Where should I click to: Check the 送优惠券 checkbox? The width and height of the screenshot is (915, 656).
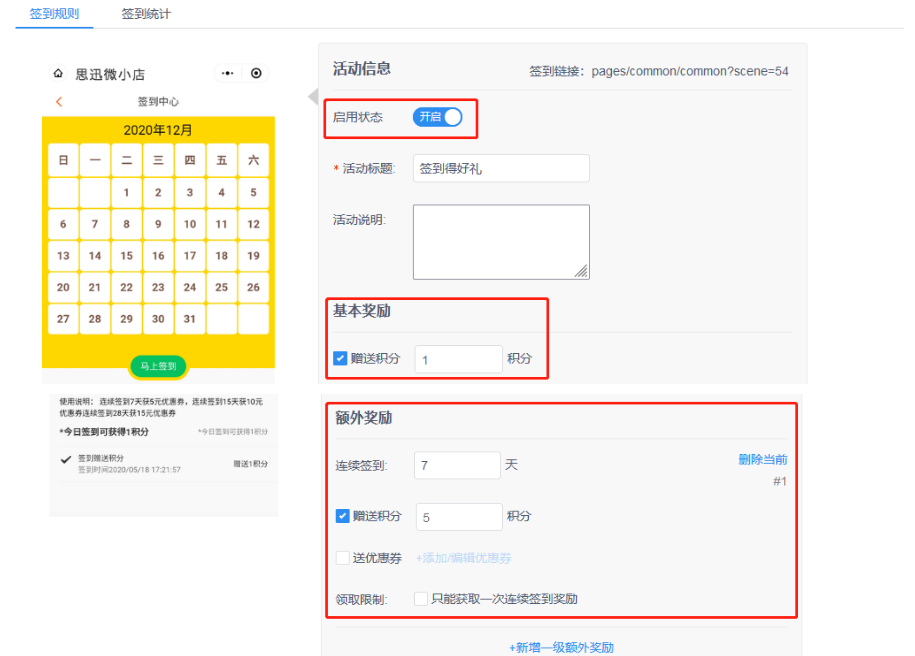[x=343, y=557]
